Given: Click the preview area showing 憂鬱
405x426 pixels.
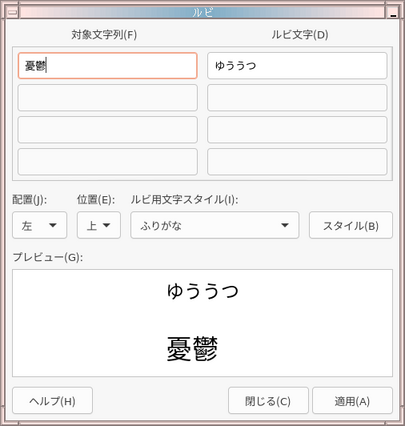Looking at the screenshot, I should point(202,323).
